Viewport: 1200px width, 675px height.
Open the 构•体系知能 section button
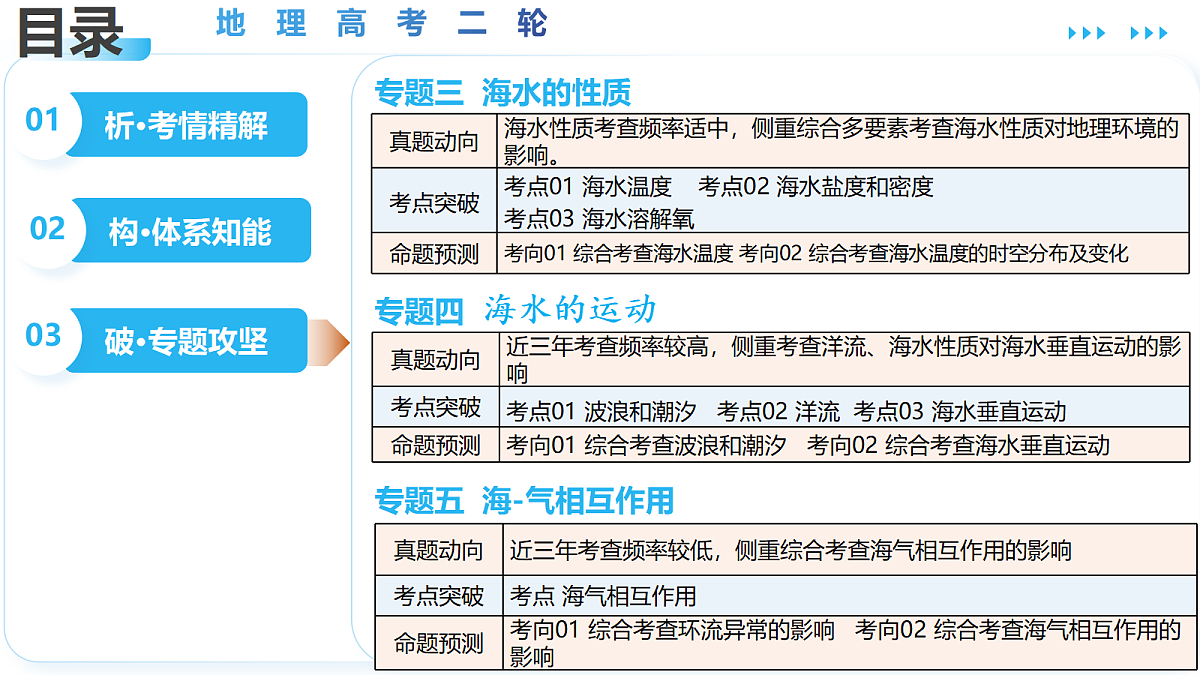[190, 231]
